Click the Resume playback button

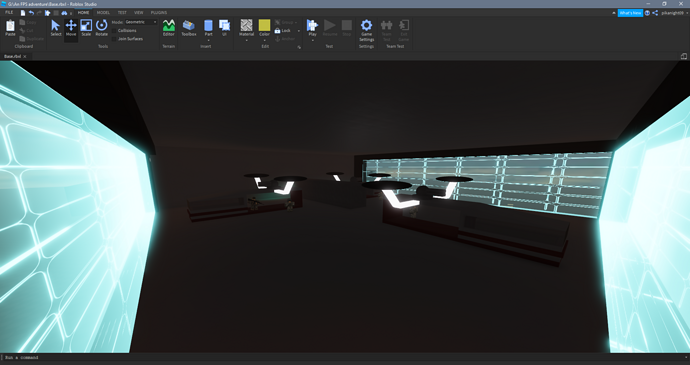[x=330, y=25]
